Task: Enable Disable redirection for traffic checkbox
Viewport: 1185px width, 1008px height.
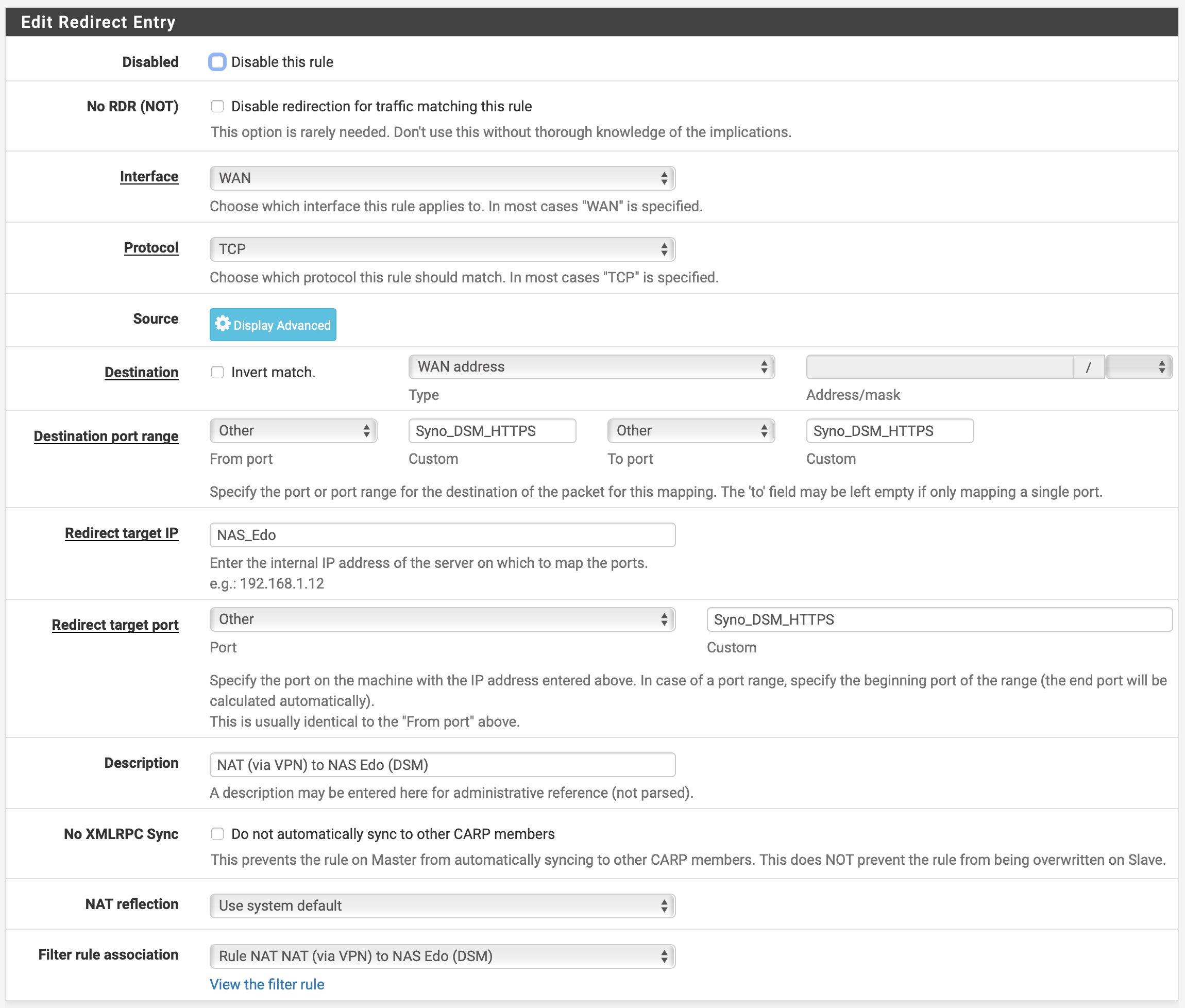Action: tap(217, 106)
